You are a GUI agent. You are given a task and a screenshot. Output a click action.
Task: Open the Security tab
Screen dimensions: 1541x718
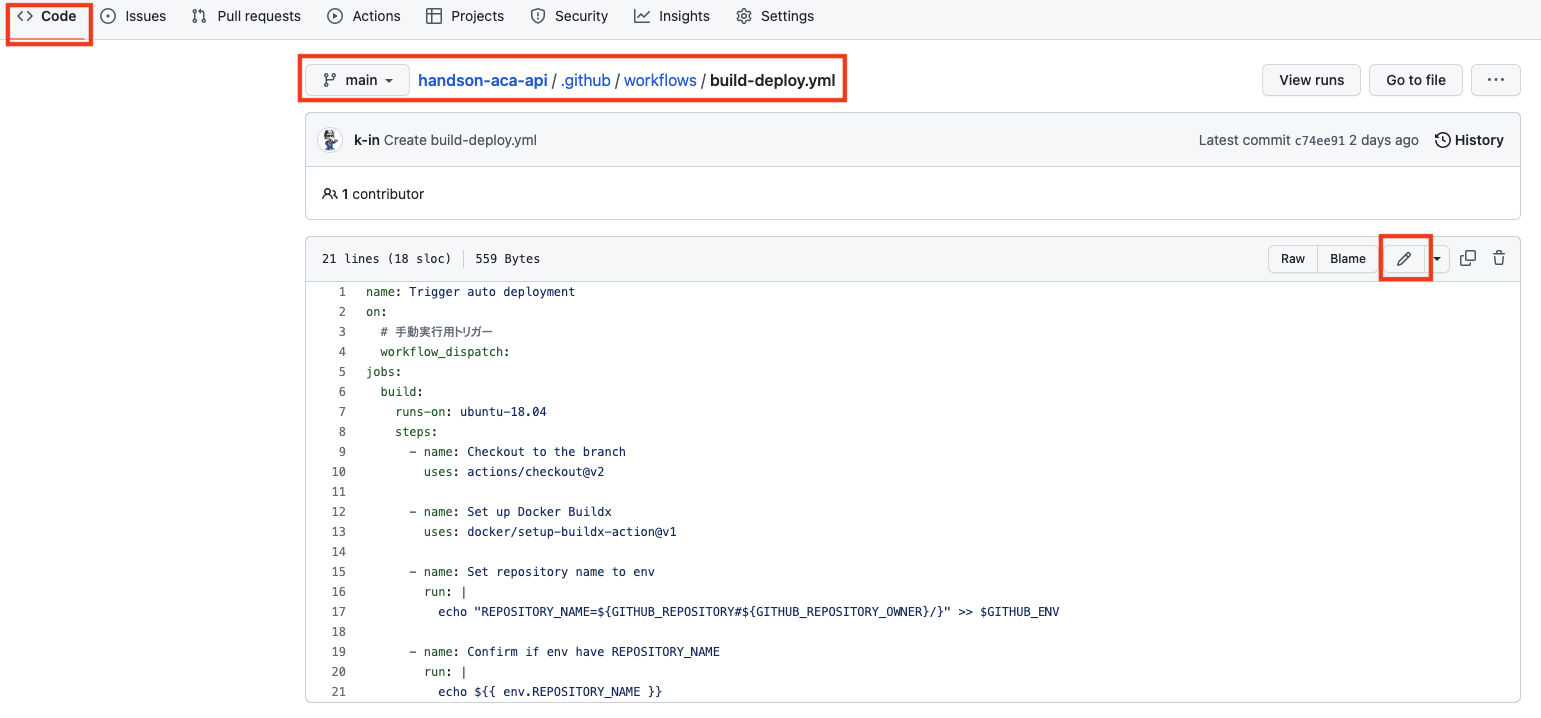click(x=569, y=16)
